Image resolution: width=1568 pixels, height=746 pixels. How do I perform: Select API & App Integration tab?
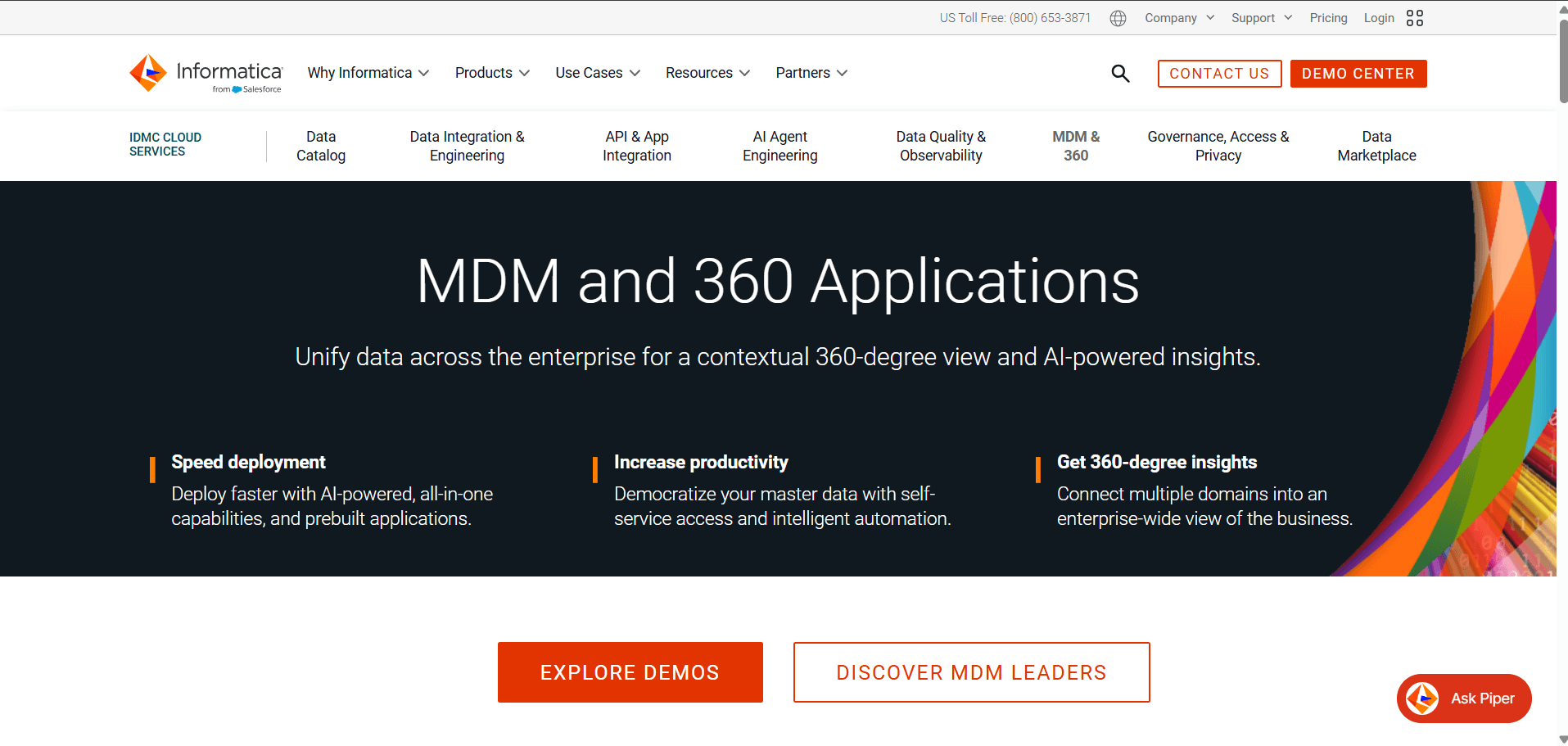tap(637, 146)
